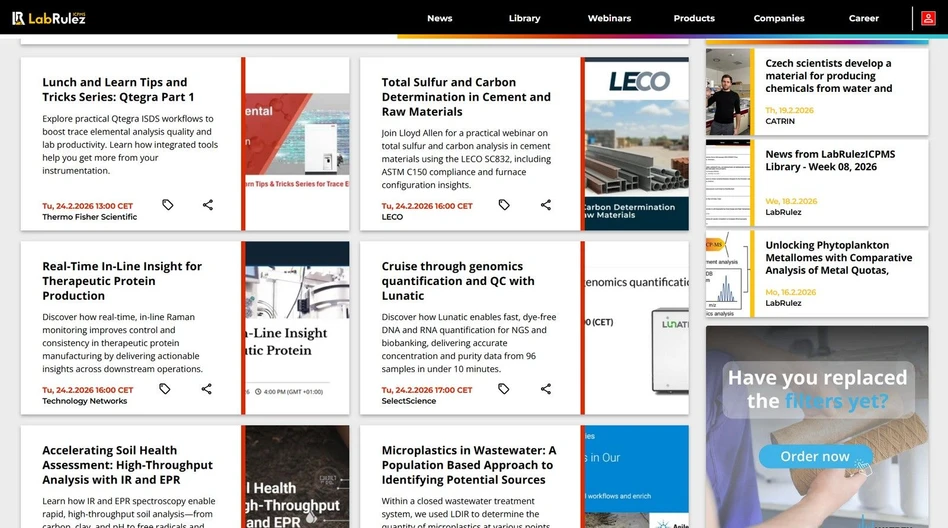Open the Soil Health webinar thumbnail
Screen dimensions: 948x528
pos(297,477)
